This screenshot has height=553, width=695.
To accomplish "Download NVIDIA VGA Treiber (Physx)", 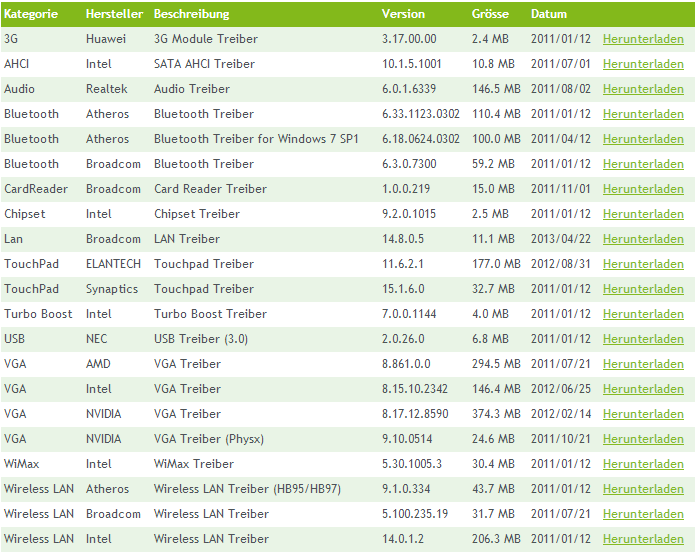I will click(643, 439).
